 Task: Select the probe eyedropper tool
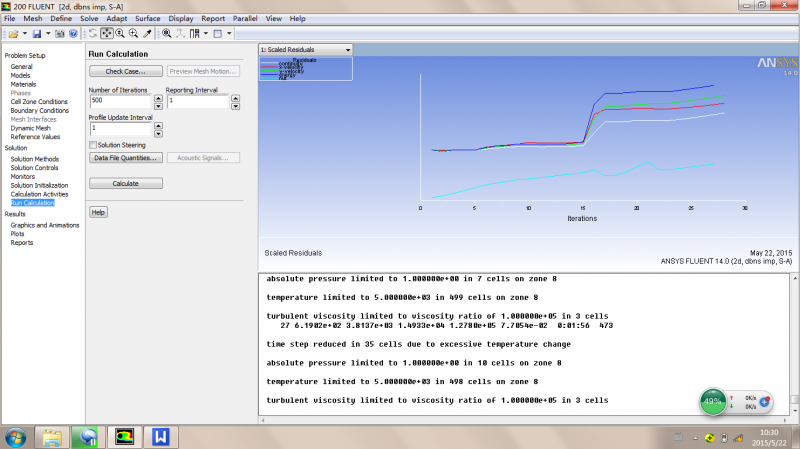147,34
